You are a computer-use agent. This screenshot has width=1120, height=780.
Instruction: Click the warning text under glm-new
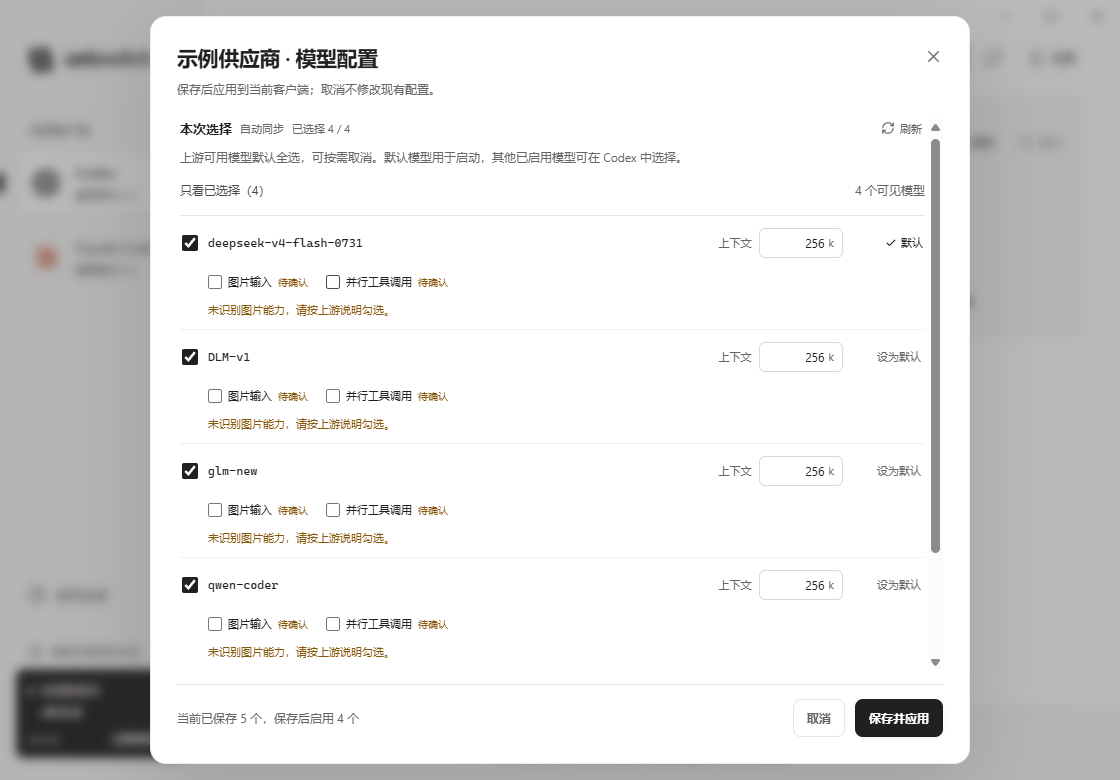click(x=299, y=538)
